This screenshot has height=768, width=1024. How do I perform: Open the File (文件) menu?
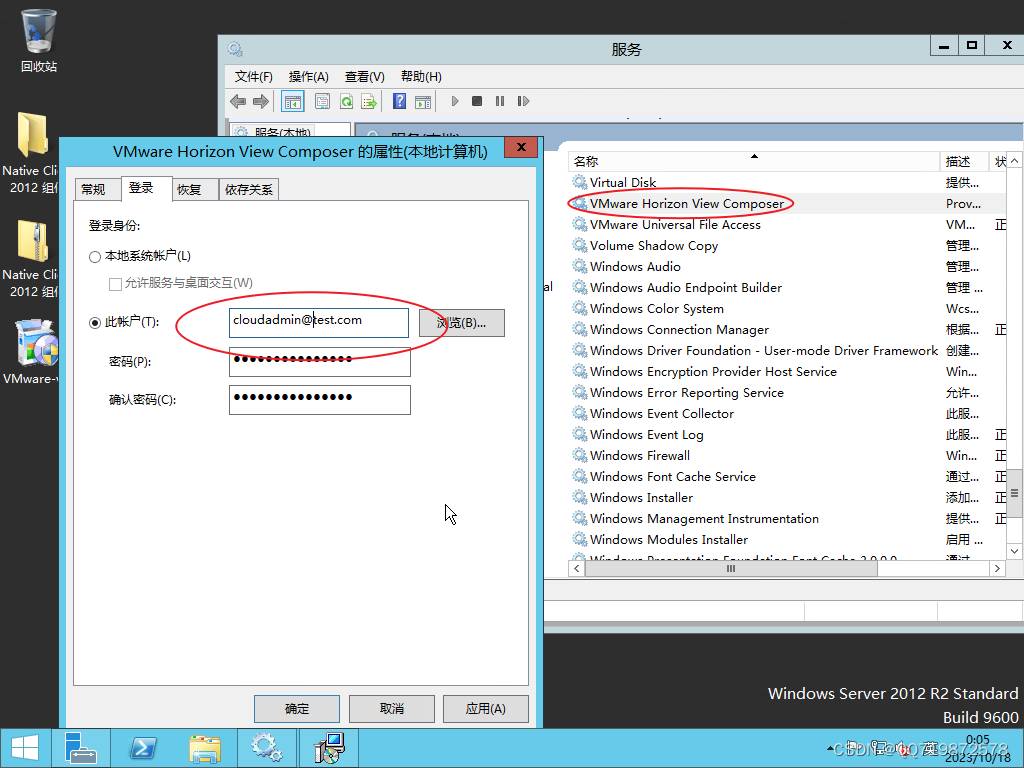click(253, 77)
